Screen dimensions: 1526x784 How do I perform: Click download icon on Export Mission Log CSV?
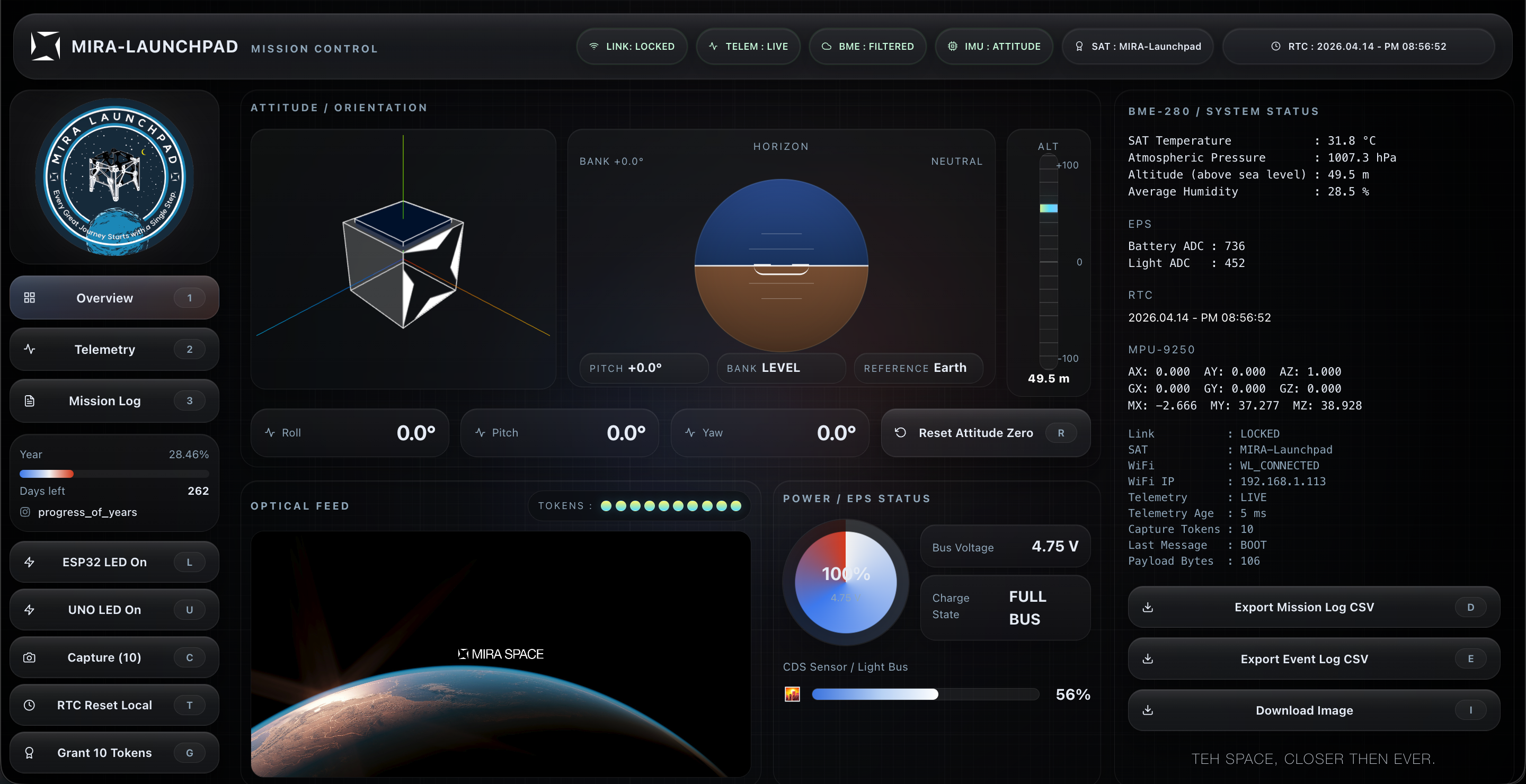[1148, 608]
